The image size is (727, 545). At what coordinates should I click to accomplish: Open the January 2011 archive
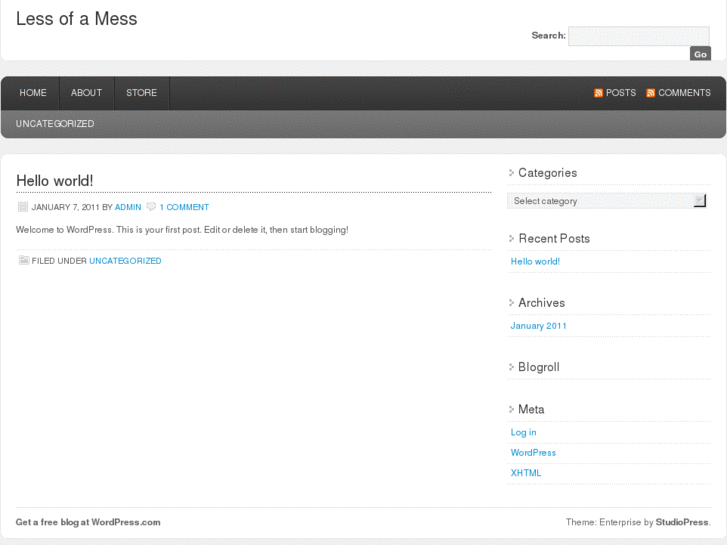[x=538, y=326]
